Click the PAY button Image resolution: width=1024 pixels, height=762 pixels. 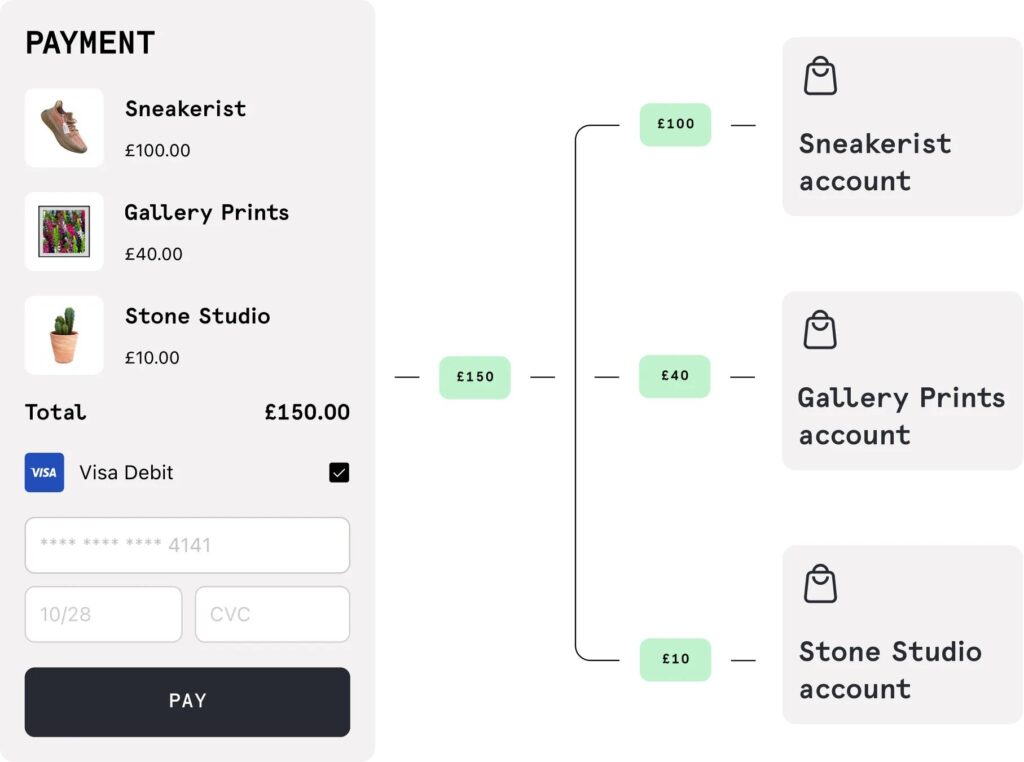187,702
